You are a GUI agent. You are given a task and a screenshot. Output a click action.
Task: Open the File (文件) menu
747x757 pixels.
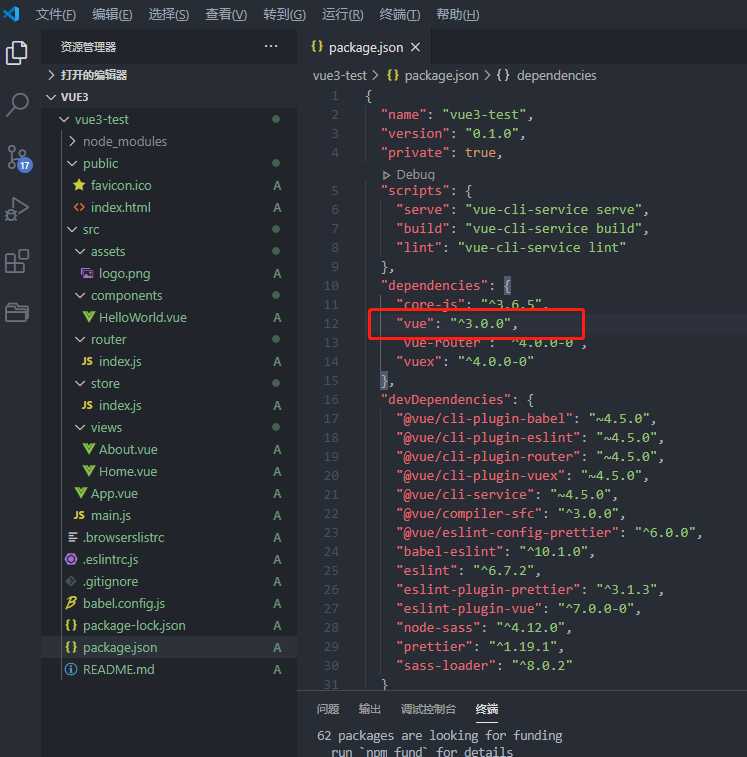(x=55, y=14)
